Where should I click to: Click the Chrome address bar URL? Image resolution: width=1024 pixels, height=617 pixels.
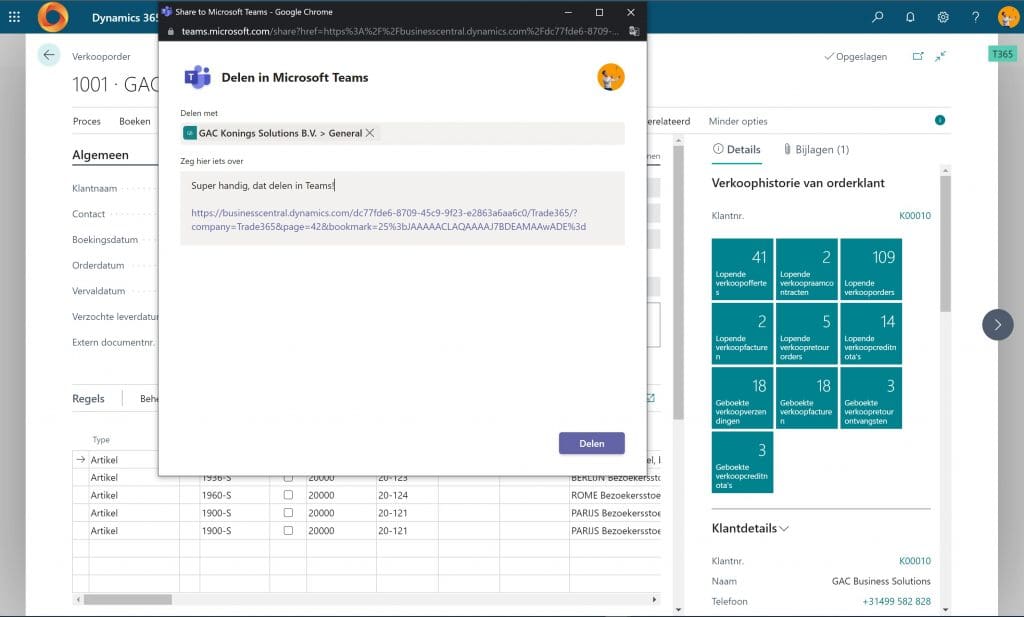pyautogui.click(x=400, y=31)
